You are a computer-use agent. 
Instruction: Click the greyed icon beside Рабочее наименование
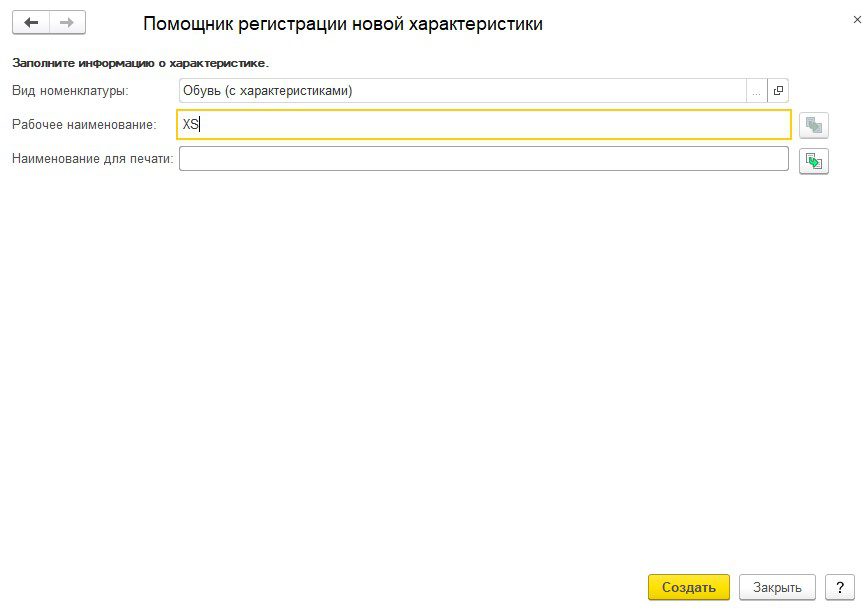coord(813,125)
